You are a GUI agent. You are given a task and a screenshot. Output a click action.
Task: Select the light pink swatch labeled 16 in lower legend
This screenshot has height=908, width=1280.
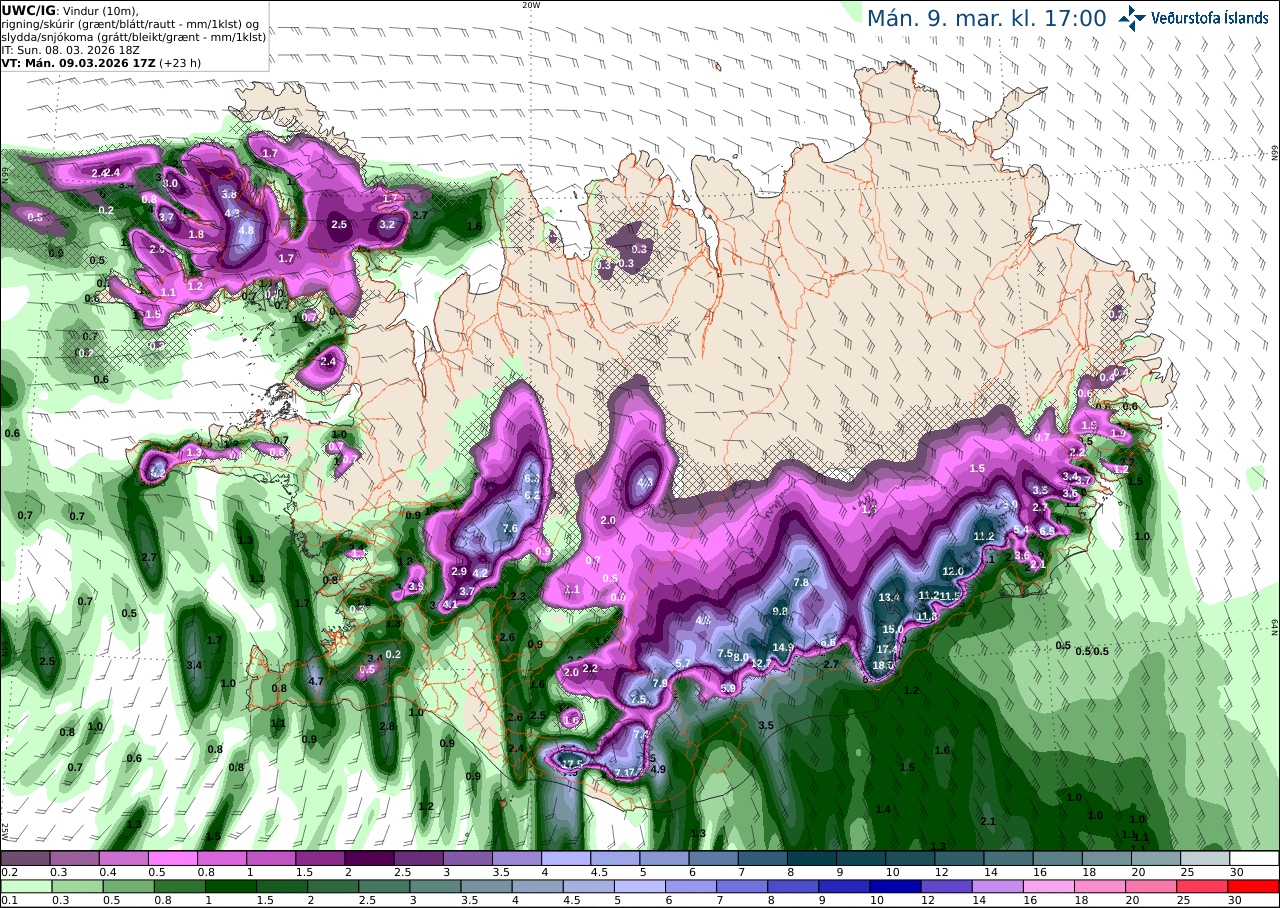coord(1048,886)
